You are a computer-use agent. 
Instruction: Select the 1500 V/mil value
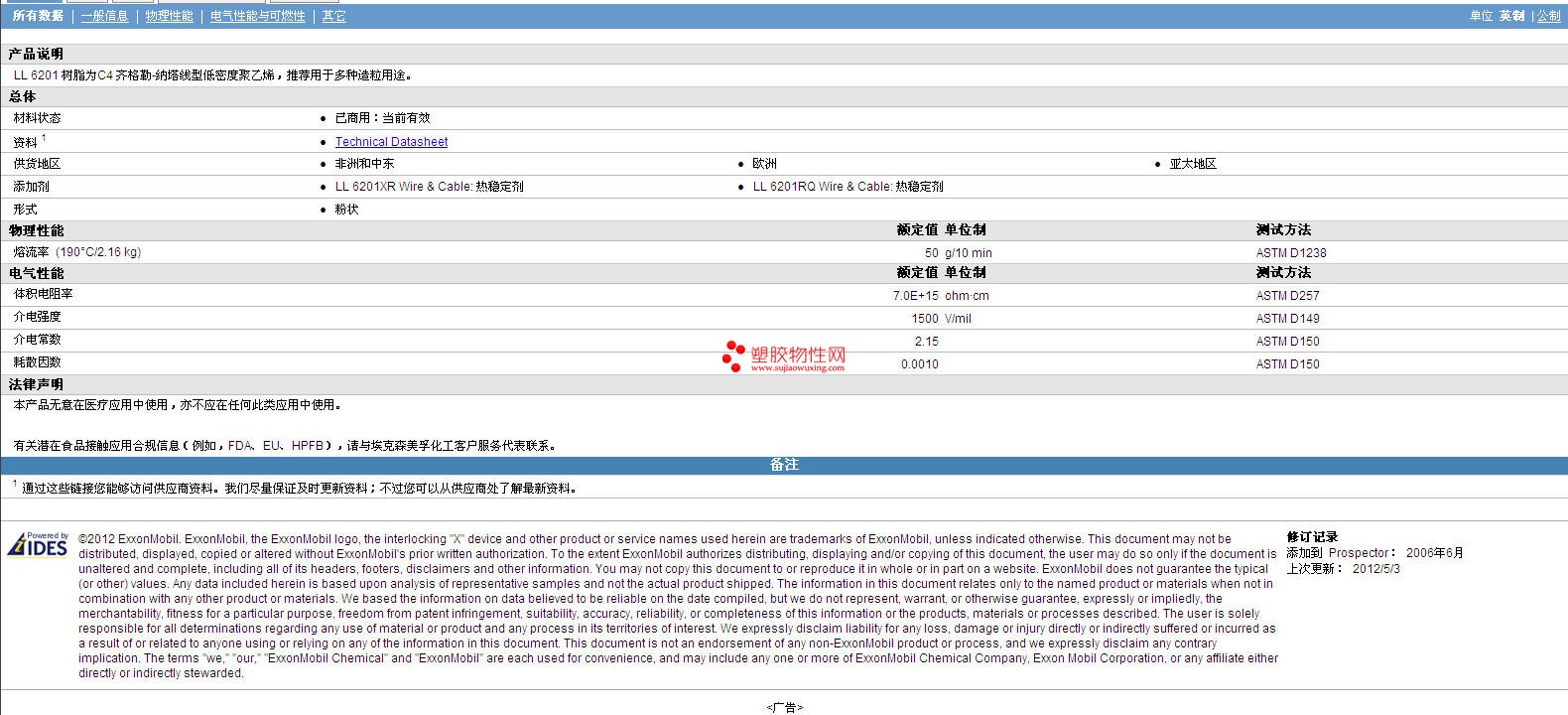pos(942,319)
